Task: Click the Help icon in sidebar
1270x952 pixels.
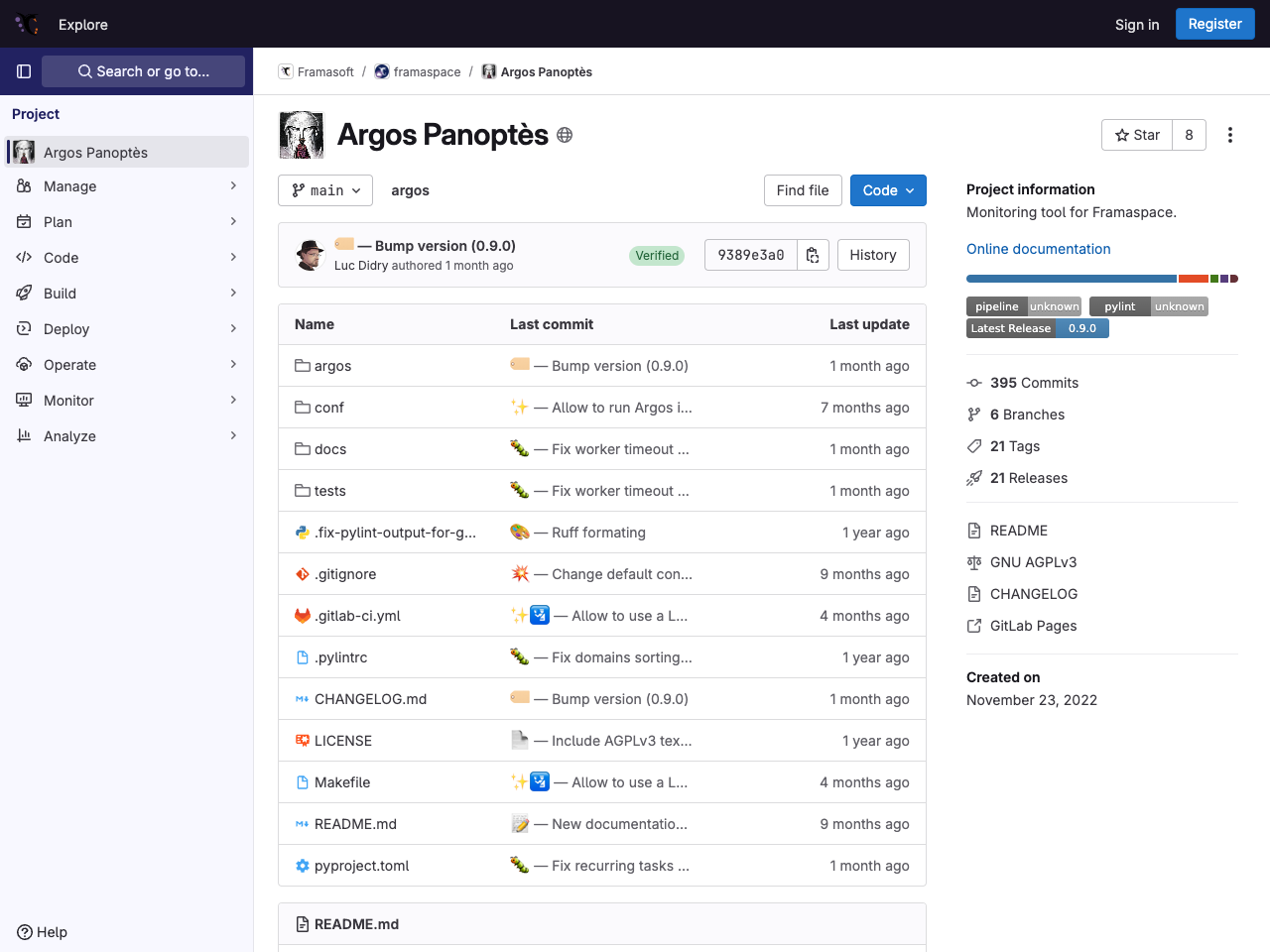Action: pos(25,932)
